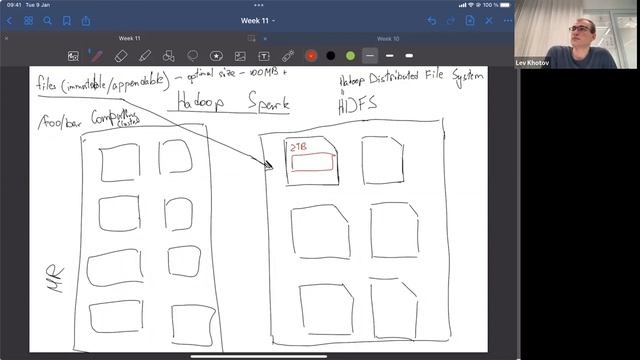Insert an image with Image tool
Image resolution: width=640 pixels, height=360 pixels.
pos(240,56)
